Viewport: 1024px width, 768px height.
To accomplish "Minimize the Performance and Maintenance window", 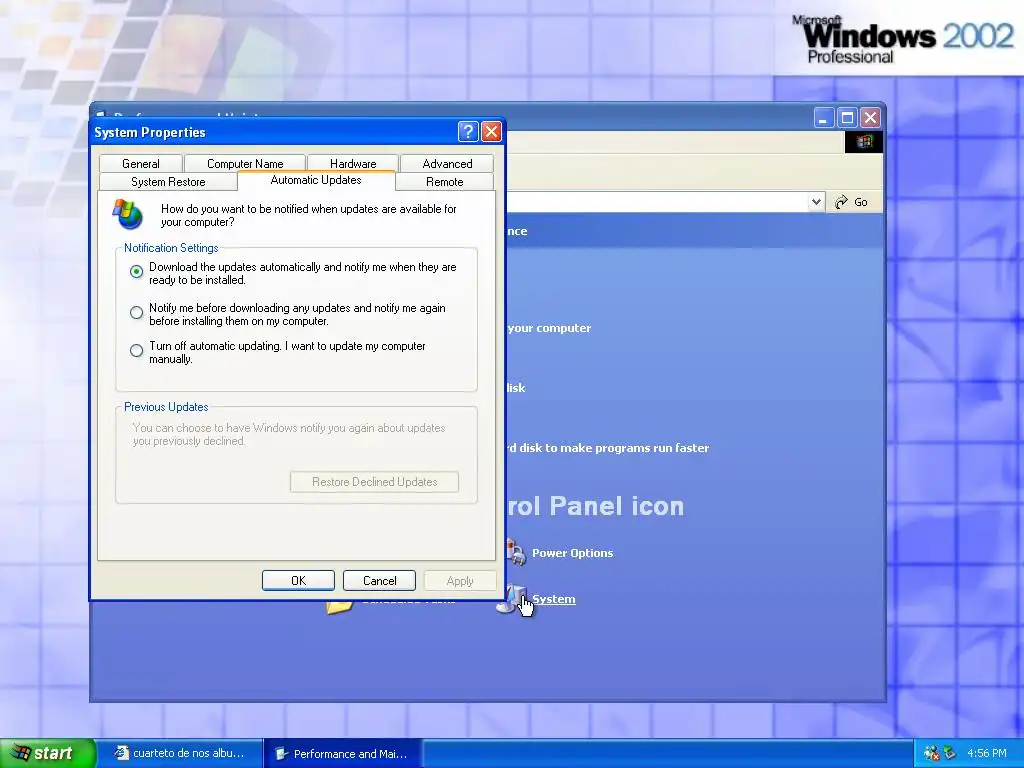I will 824,118.
